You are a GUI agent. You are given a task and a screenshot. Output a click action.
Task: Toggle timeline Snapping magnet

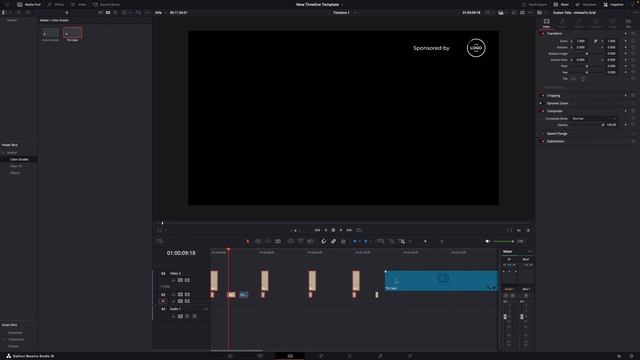(x=323, y=241)
